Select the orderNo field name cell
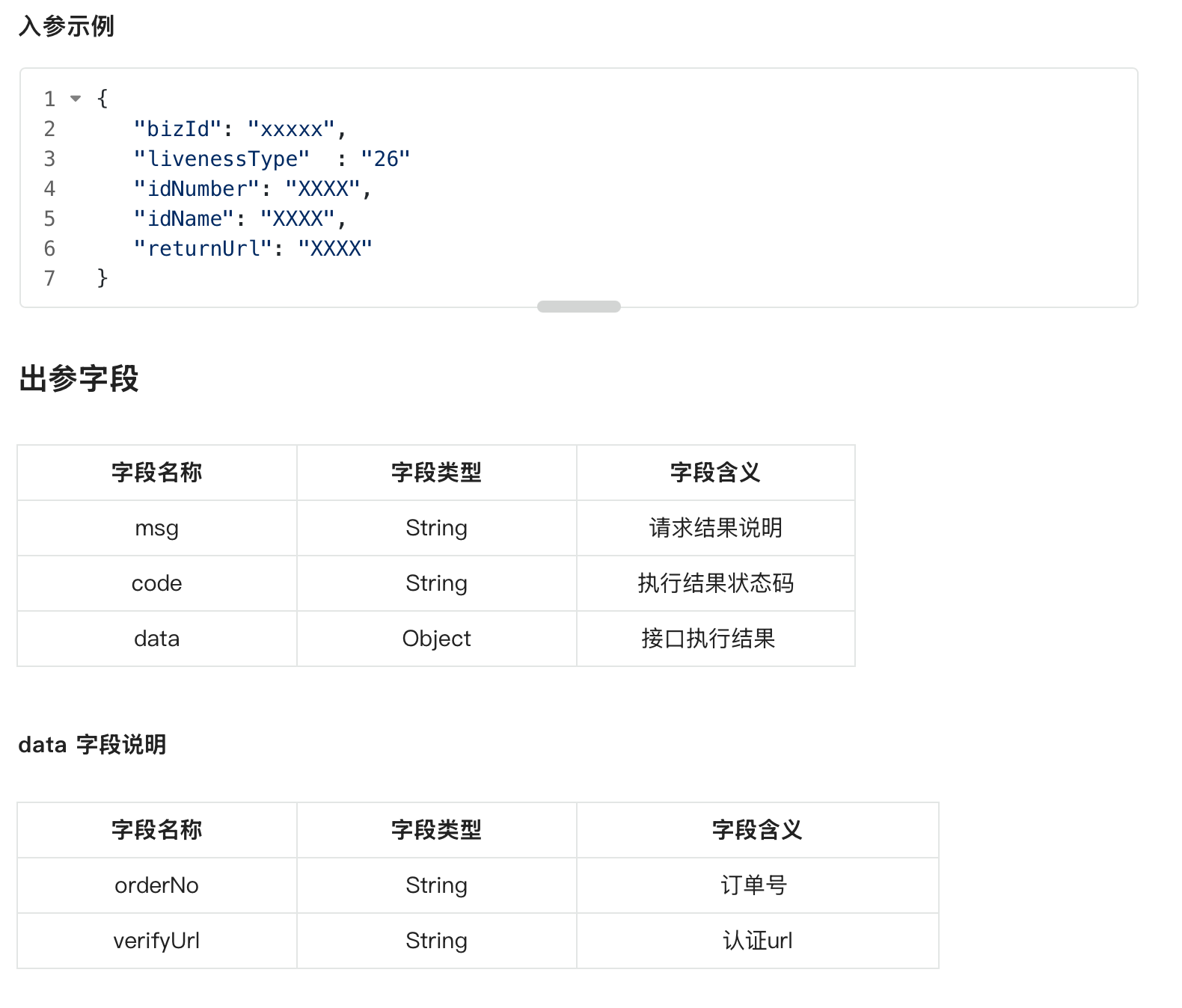Screen dimensions: 1182x1008 pos(157,885)
